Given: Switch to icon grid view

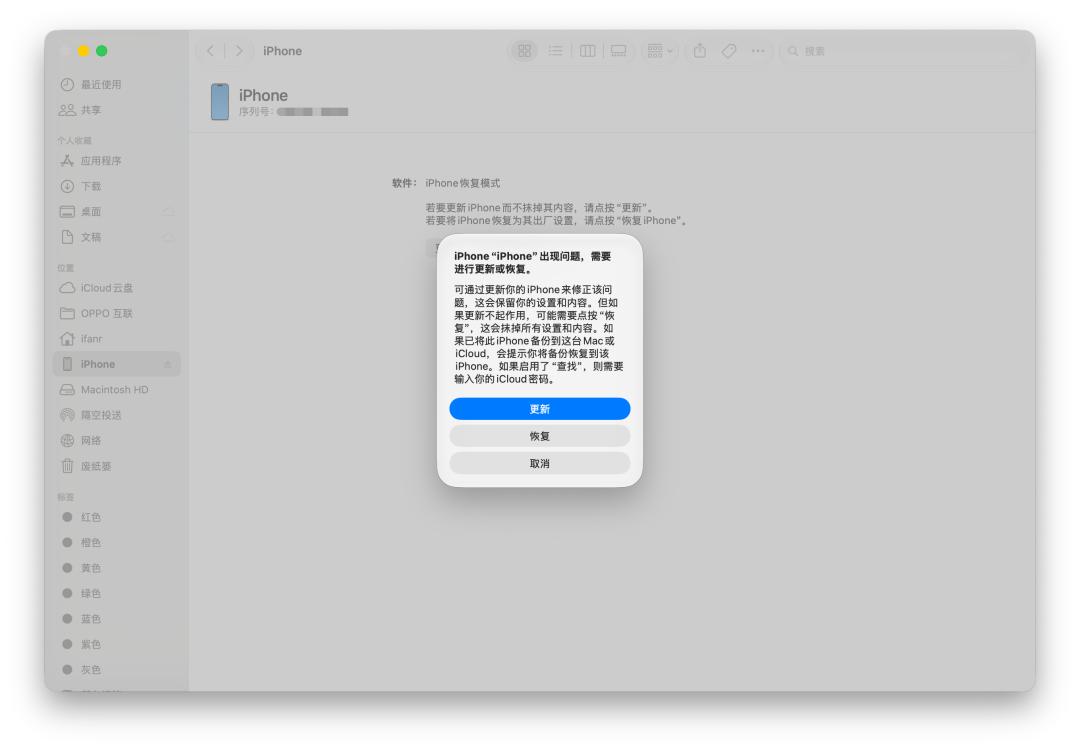Looking at the screenshot, I should 524,51.
